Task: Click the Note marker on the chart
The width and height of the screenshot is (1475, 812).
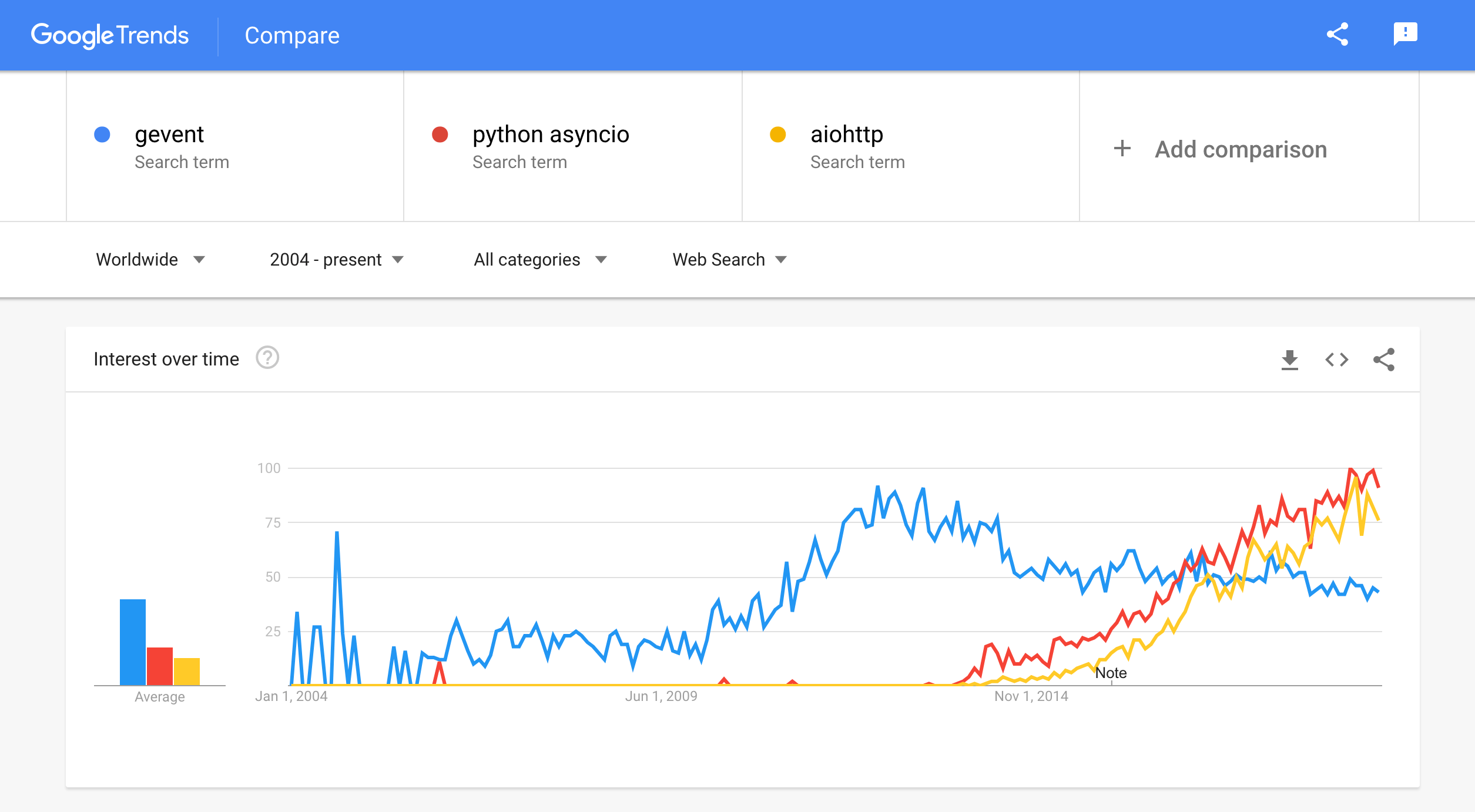Action: tap(1111, 673)
